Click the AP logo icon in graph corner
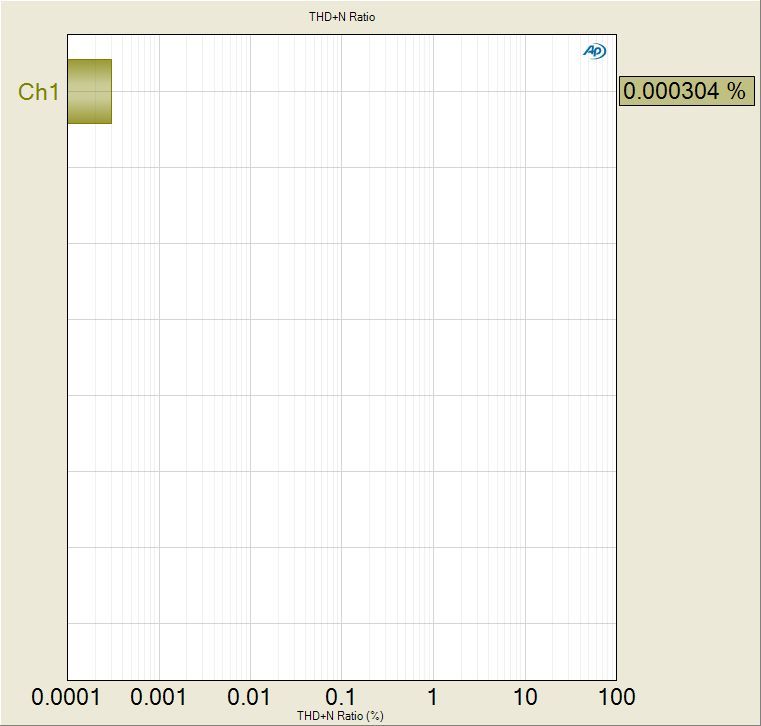This screenshot has width=761, height=726. tap(594, 51)
